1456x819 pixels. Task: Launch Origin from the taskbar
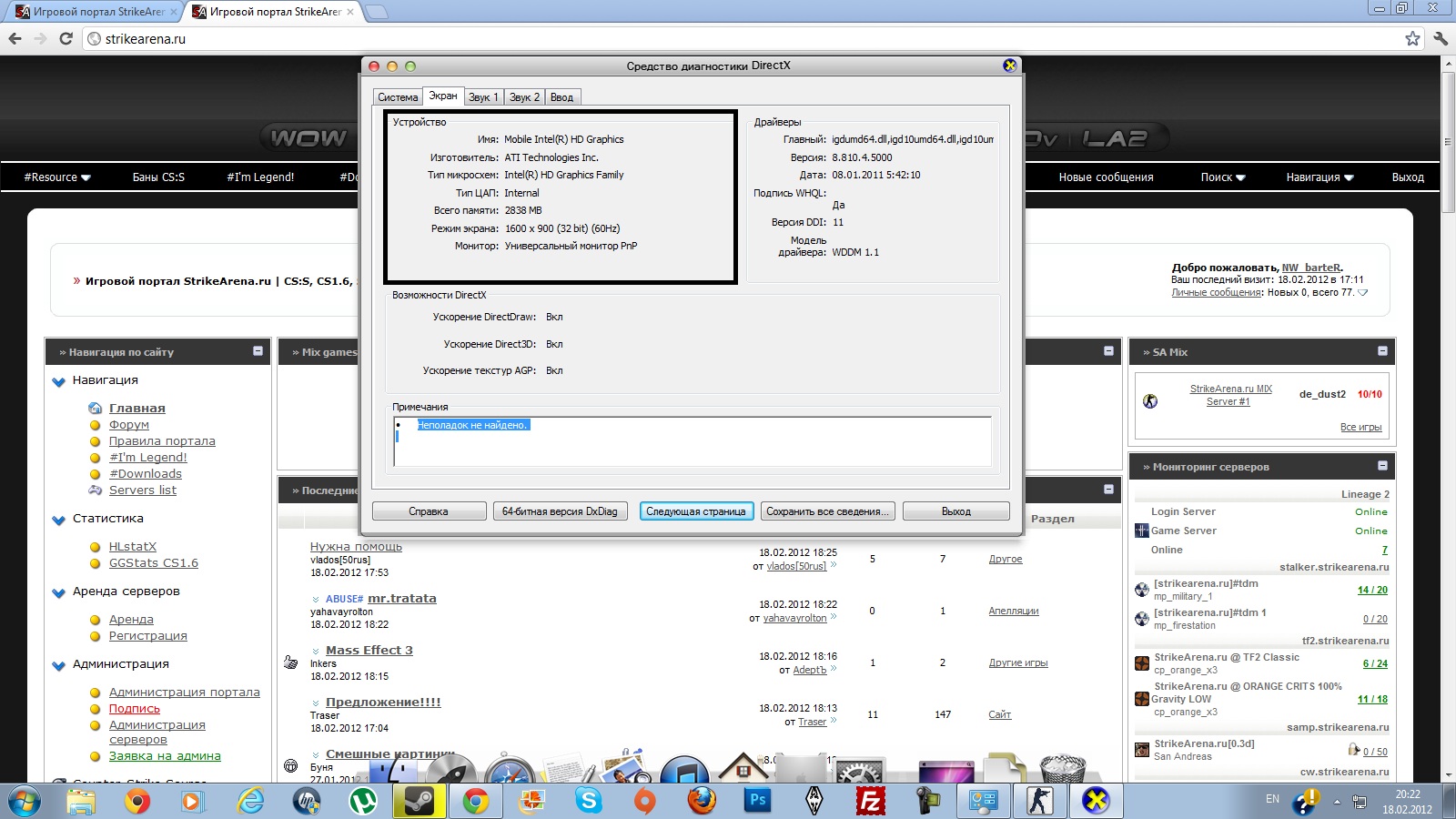coord(645,801)
